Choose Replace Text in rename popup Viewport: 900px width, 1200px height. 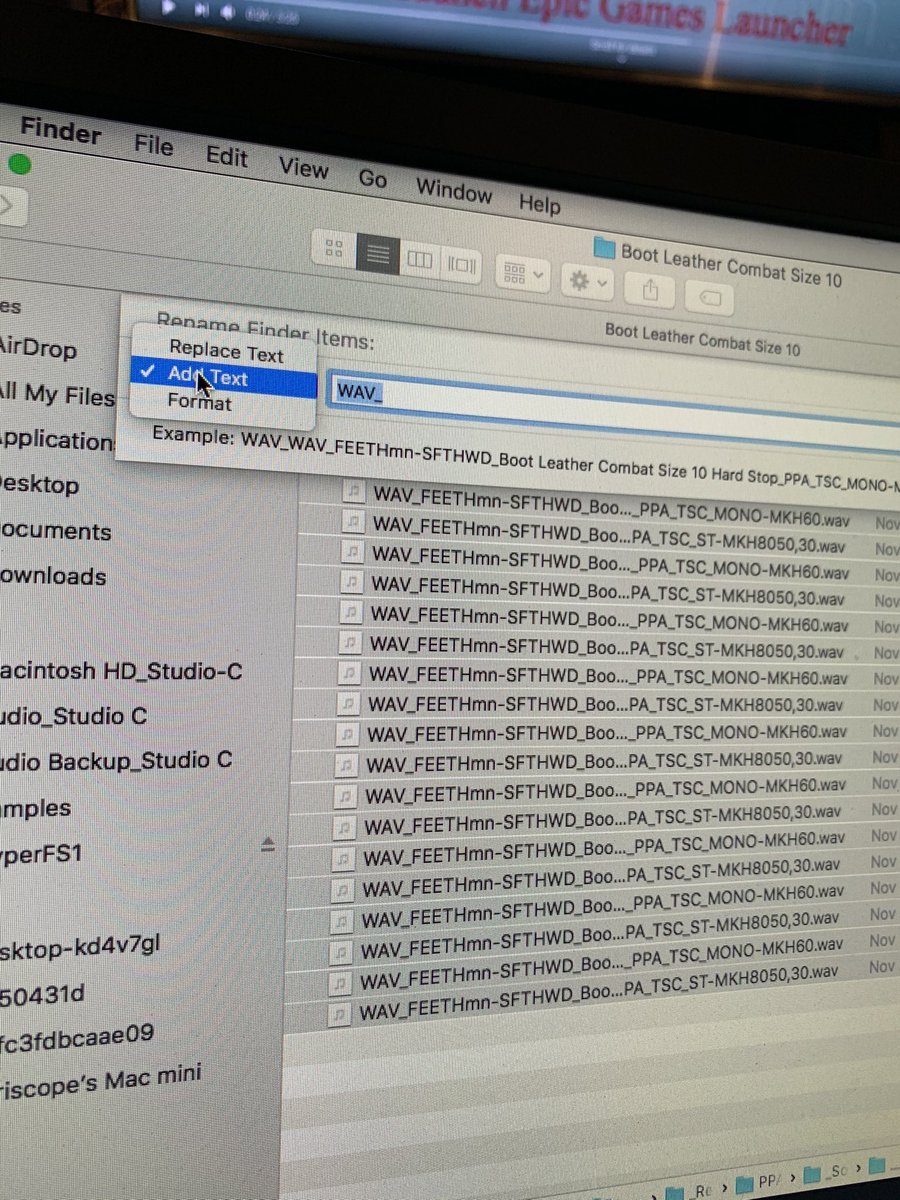tap(226, 352)
